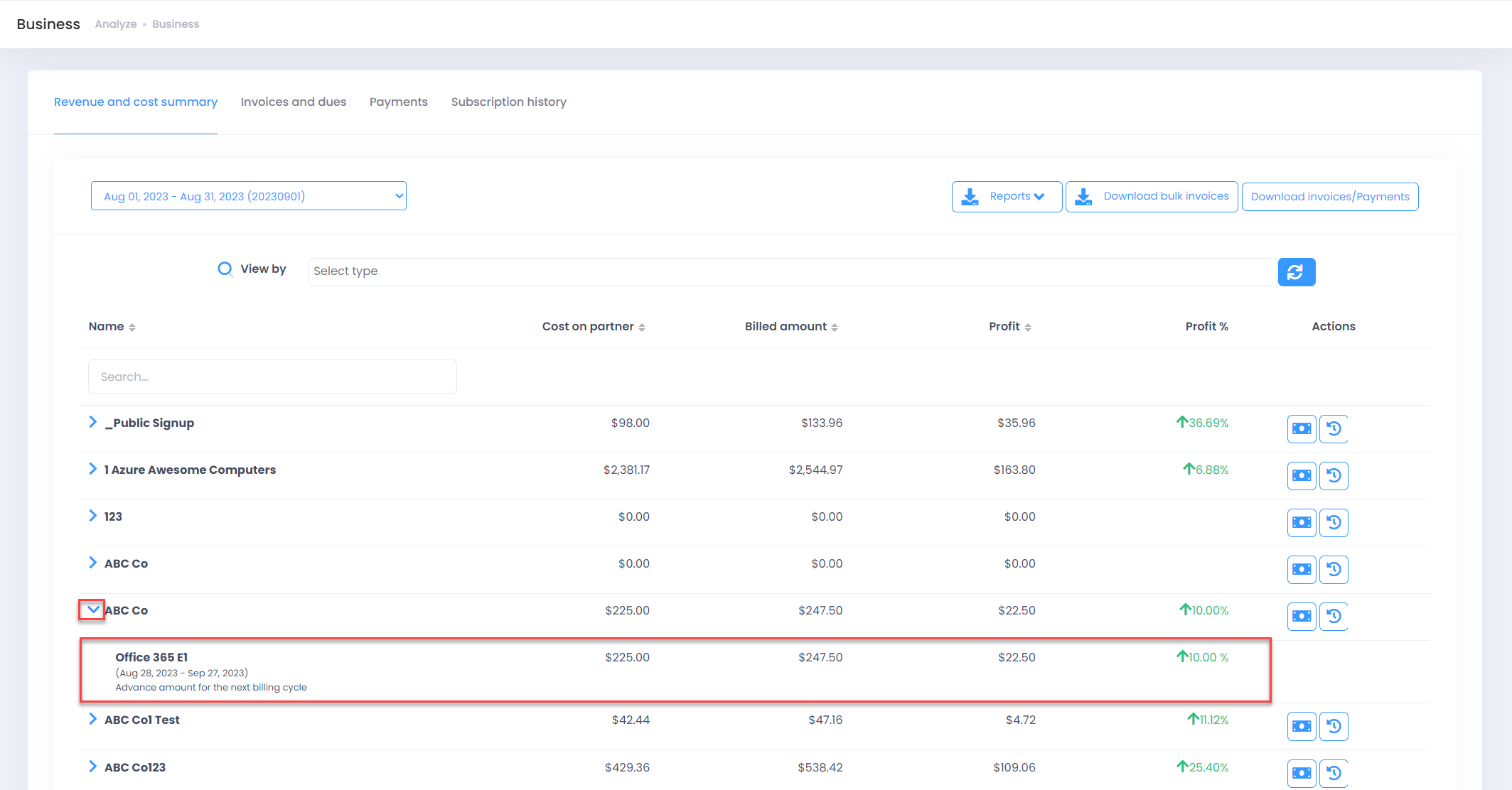Screen dimensions: 1512x790
Task: Open payment icon for ABC Co123
Action: pyautogui.click(x=1302, y=773)
